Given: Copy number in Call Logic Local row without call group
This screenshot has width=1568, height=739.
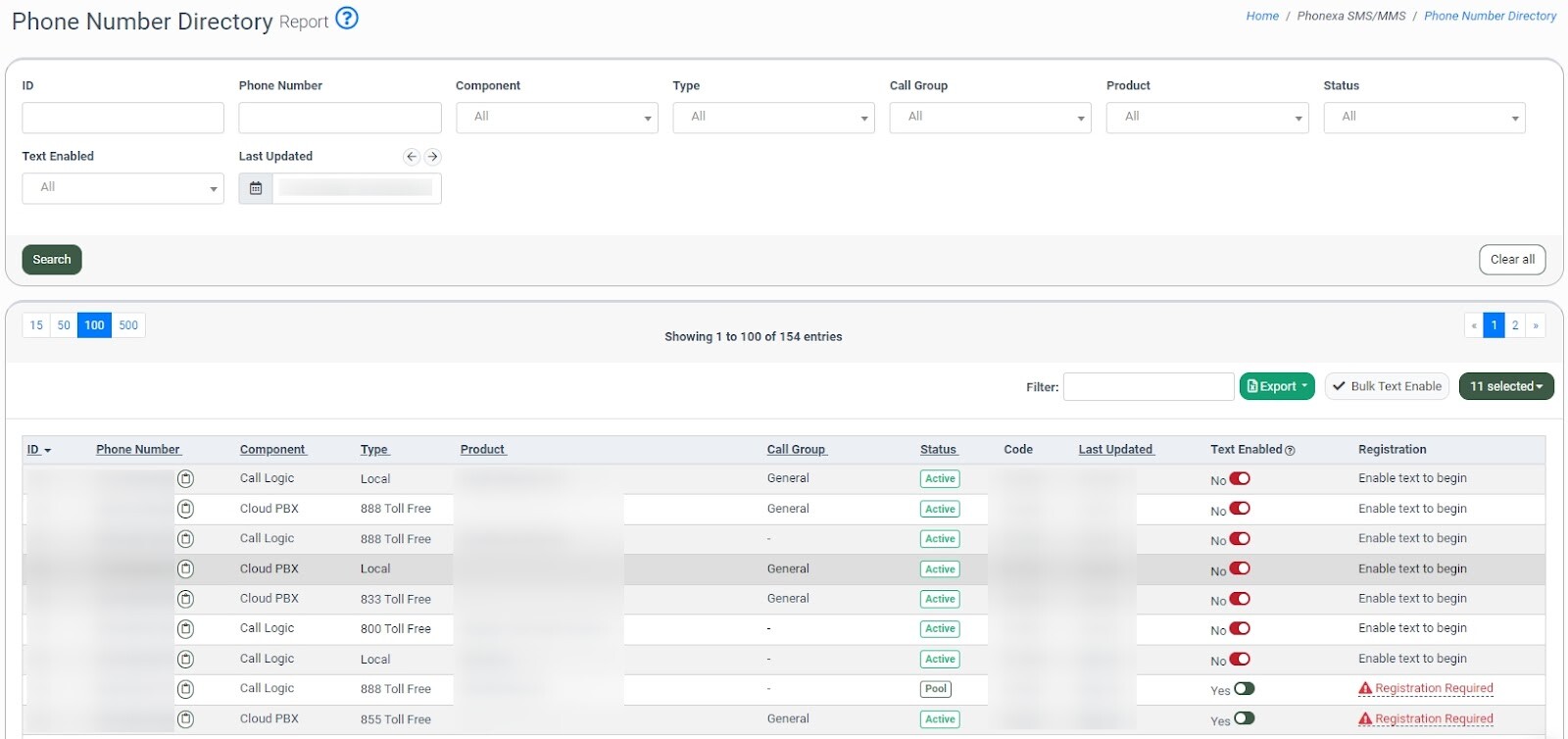Looking at the screenshot, I should click(185, 660).
